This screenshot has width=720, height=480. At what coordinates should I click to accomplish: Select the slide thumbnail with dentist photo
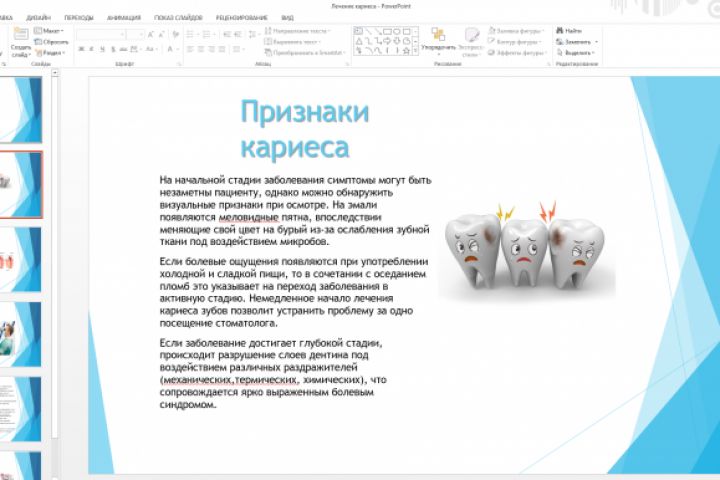coord(20,334)
